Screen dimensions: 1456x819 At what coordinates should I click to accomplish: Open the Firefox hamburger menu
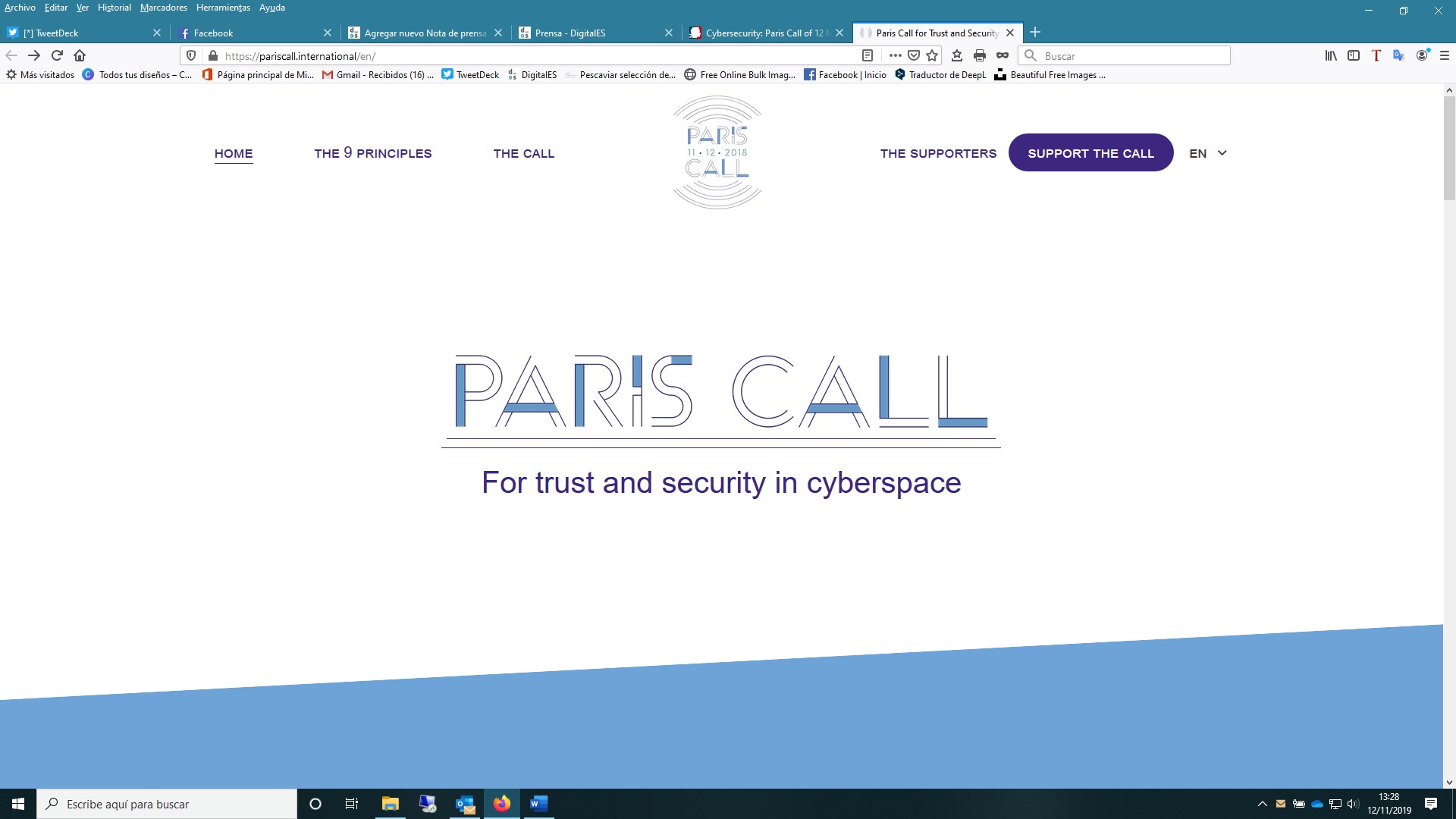pyautogui.click(x=1445, y=55)
